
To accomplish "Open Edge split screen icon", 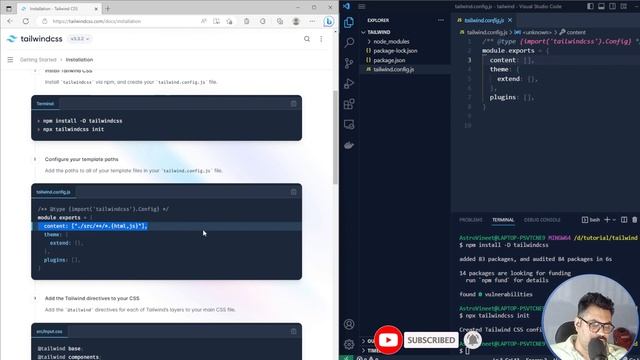I will coord(216,21).
